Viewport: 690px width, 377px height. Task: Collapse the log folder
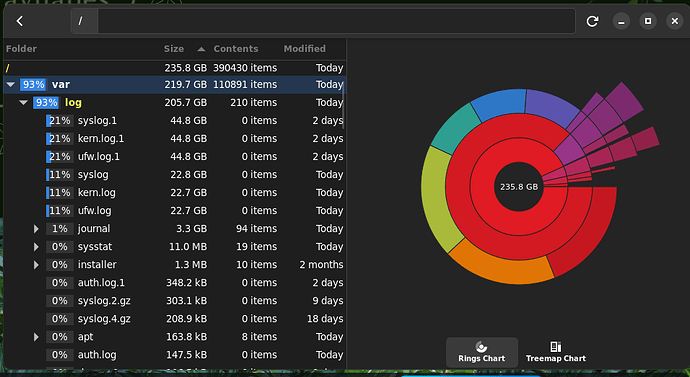(x=23, y=102)
